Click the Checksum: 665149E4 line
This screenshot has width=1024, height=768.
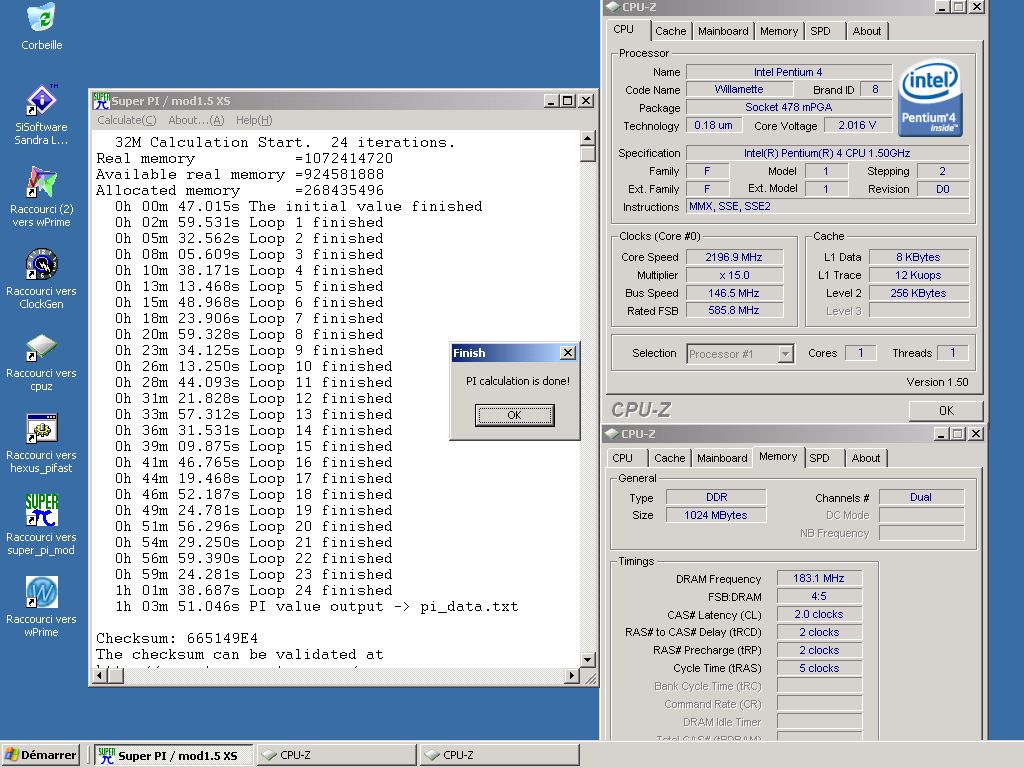pyautogui.click(x=177, y=638)
